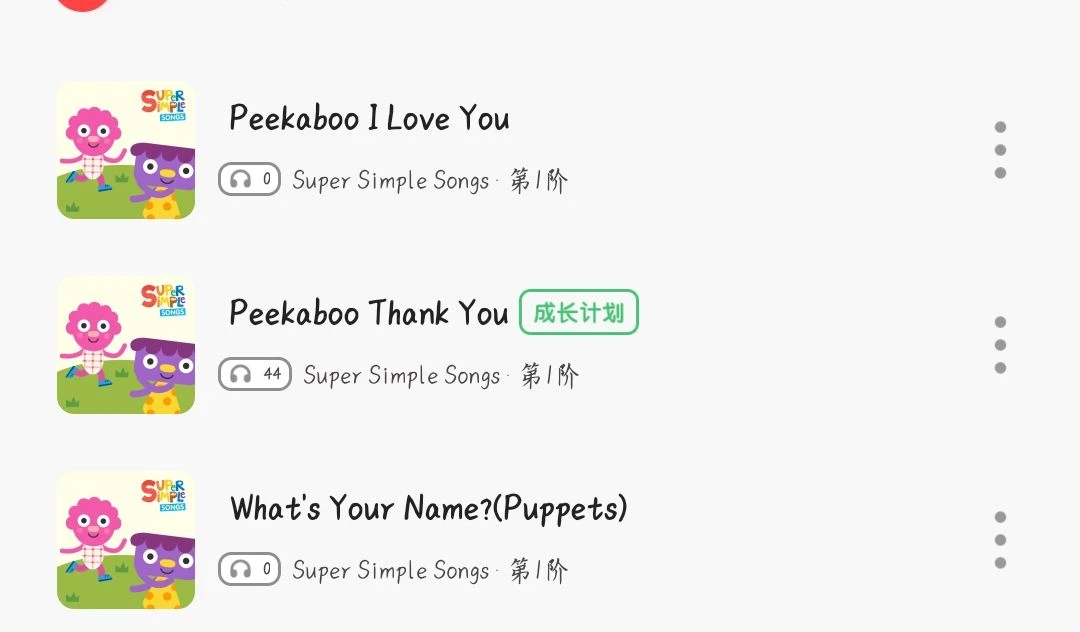Open more options for What's Your Name?(Puppets)
This screenshot has width=1080, height=632.
point(1000,540)
